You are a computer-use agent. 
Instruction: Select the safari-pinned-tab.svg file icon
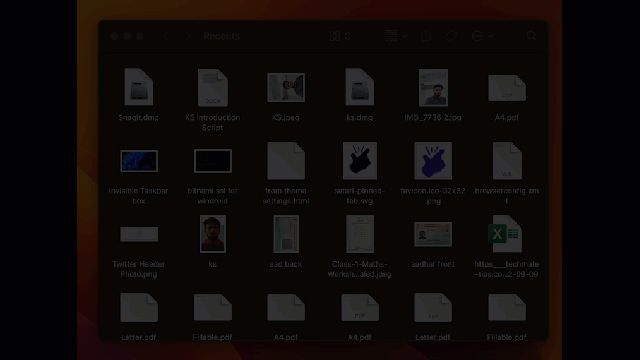[x=360, y=161]
